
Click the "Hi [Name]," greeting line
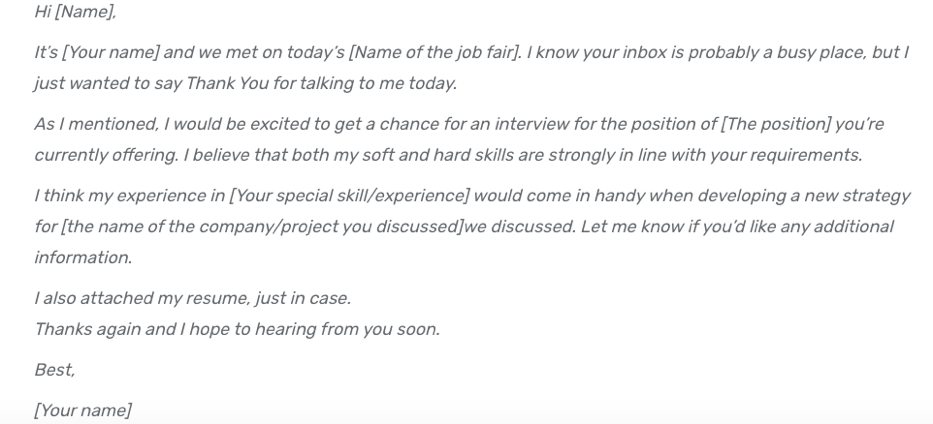[x=74, y=13]
